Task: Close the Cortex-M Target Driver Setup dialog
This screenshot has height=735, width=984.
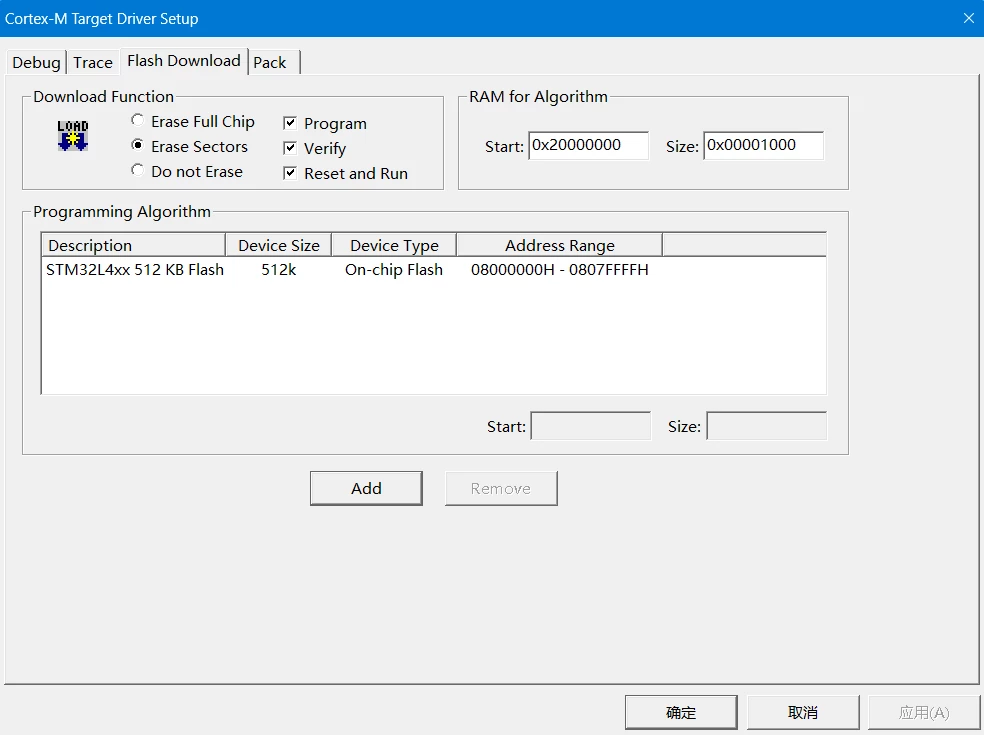Action: click(968, 18)
